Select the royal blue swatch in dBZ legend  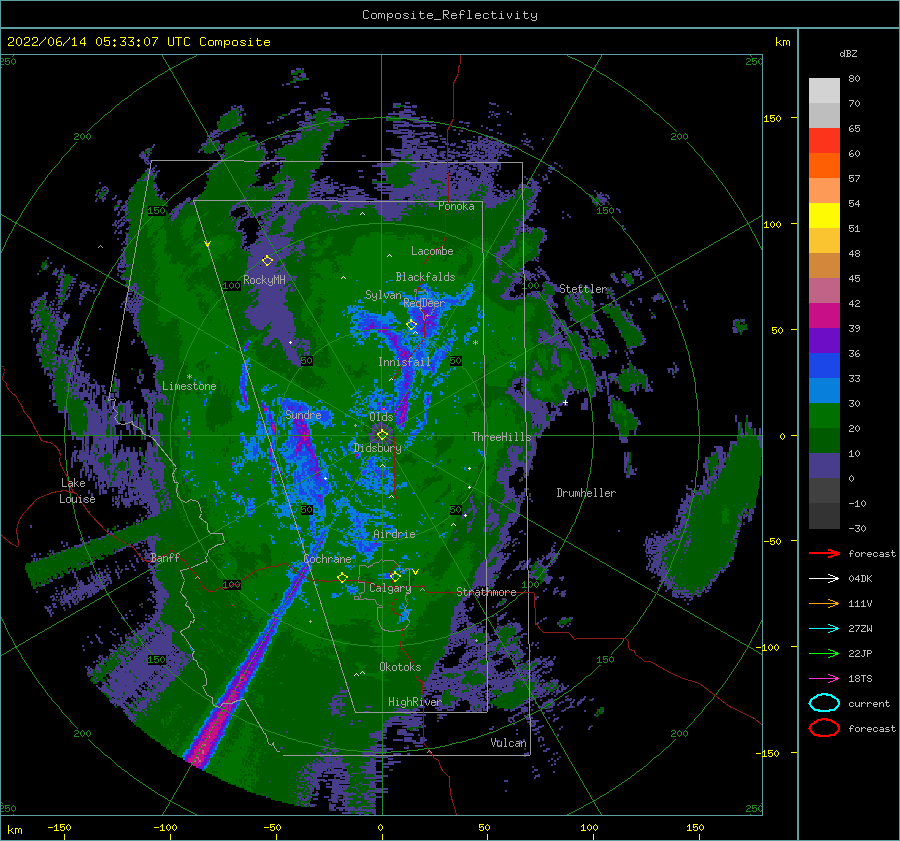coord(824,365)
